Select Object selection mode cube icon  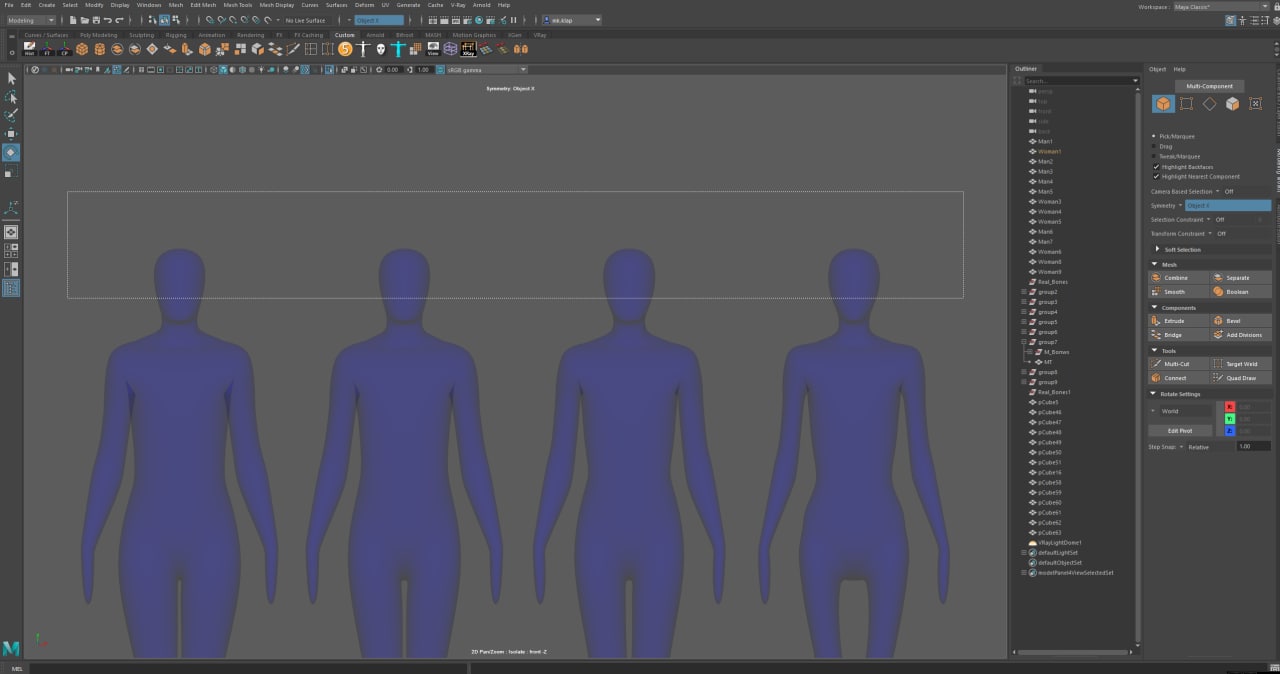(x=1163, y=104)
